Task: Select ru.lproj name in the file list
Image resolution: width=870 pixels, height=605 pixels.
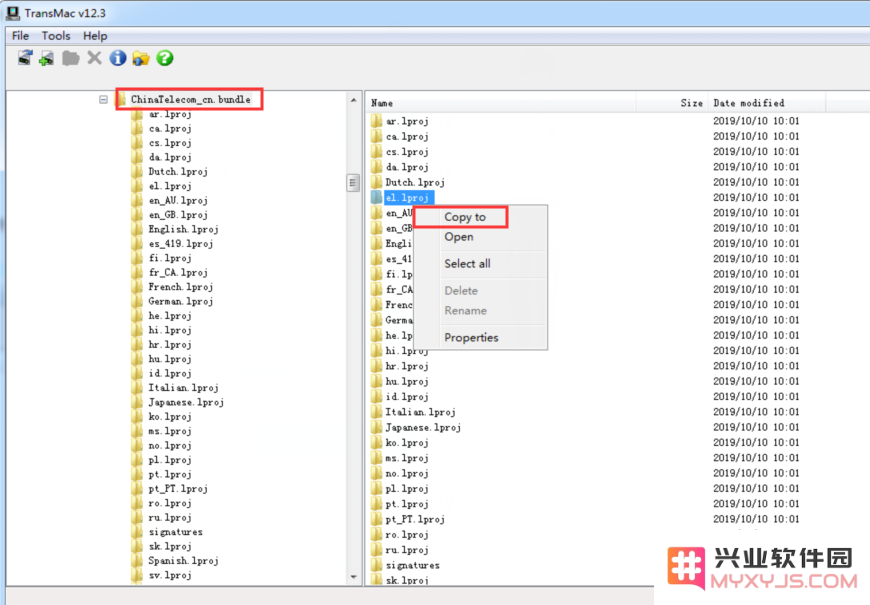Action: [407, 550]
